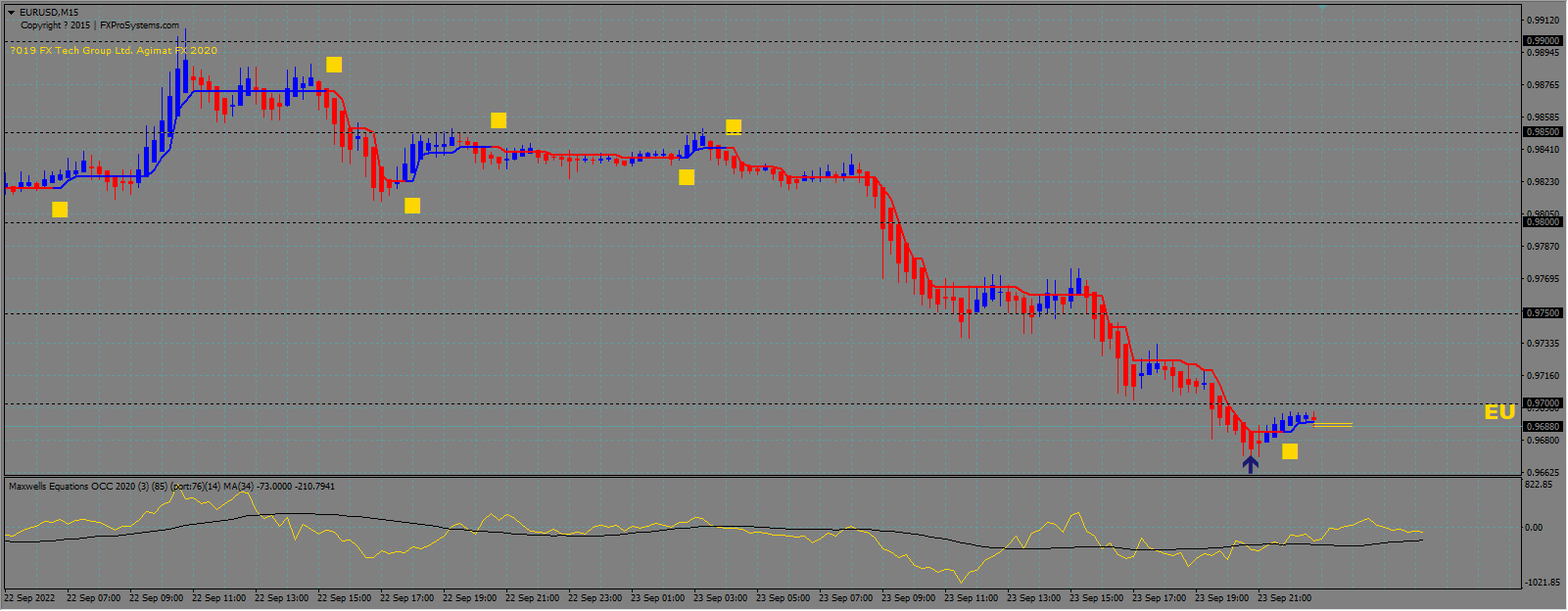Click the current price tag 0.96880

[1543, 426]
